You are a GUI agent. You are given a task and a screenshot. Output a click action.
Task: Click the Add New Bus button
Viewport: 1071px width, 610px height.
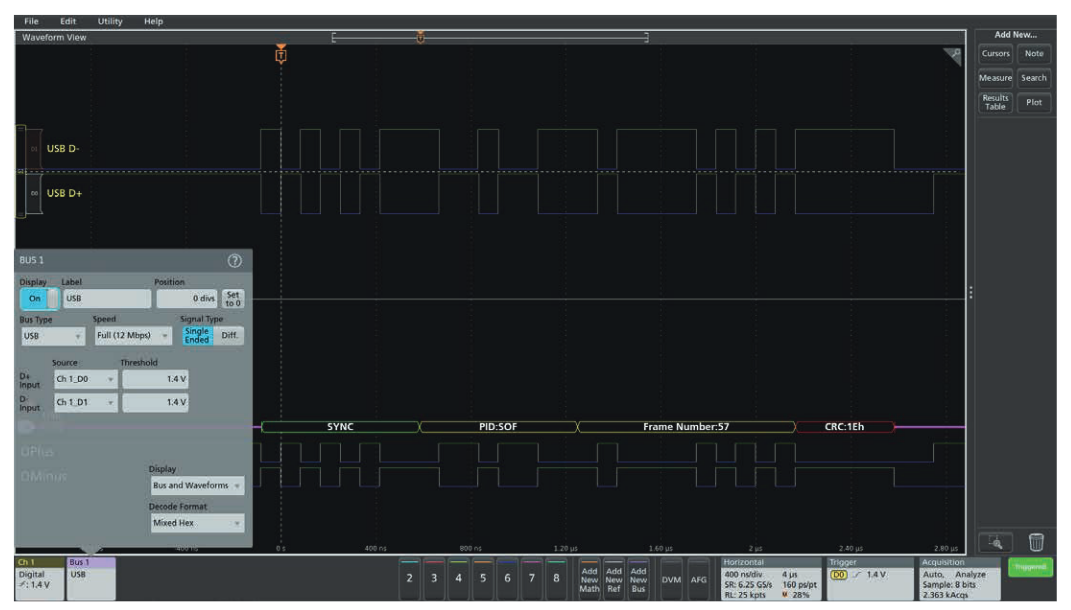pyautogui.click(x=638, y=578)
